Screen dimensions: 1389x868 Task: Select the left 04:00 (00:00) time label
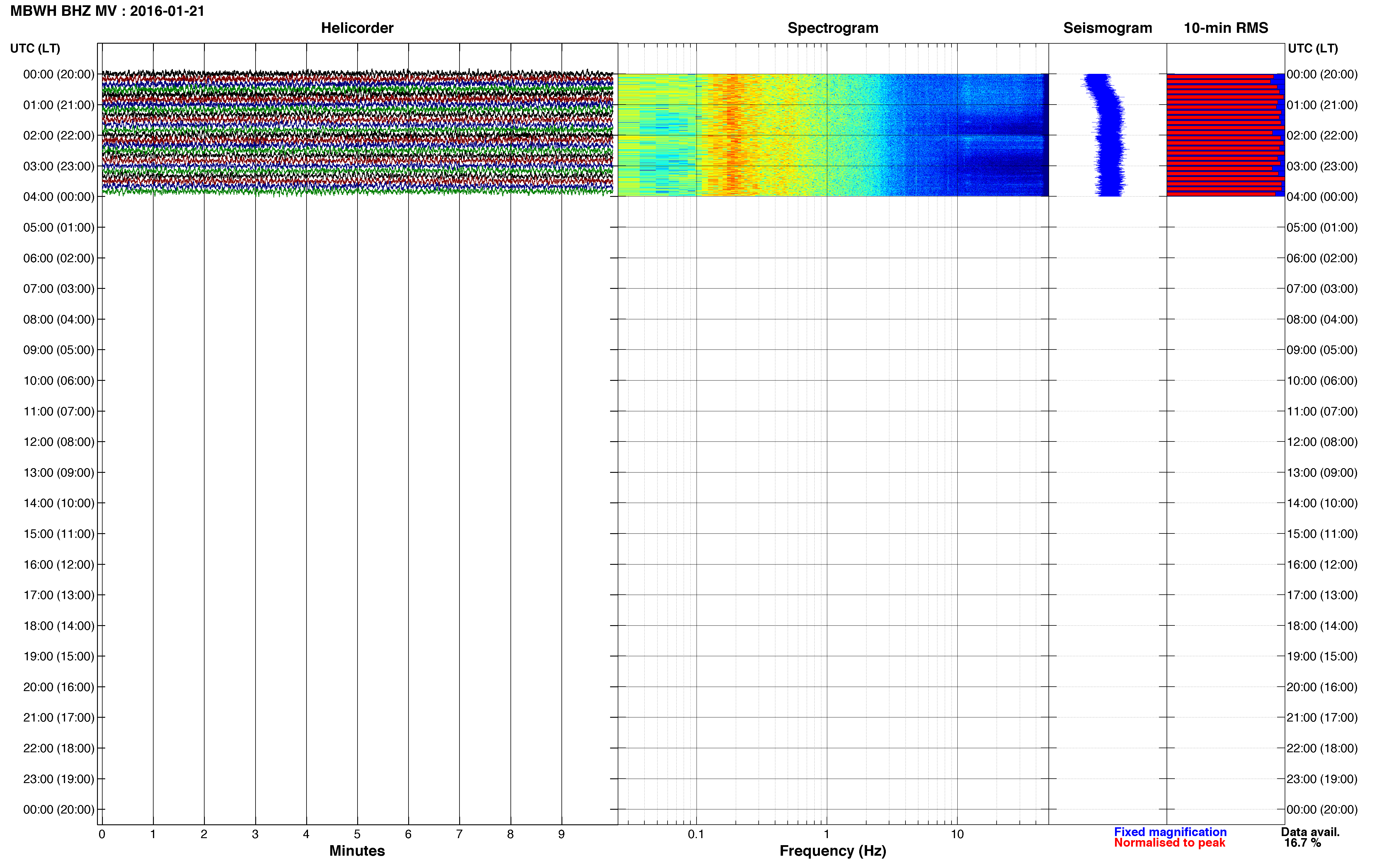[59, 197]
